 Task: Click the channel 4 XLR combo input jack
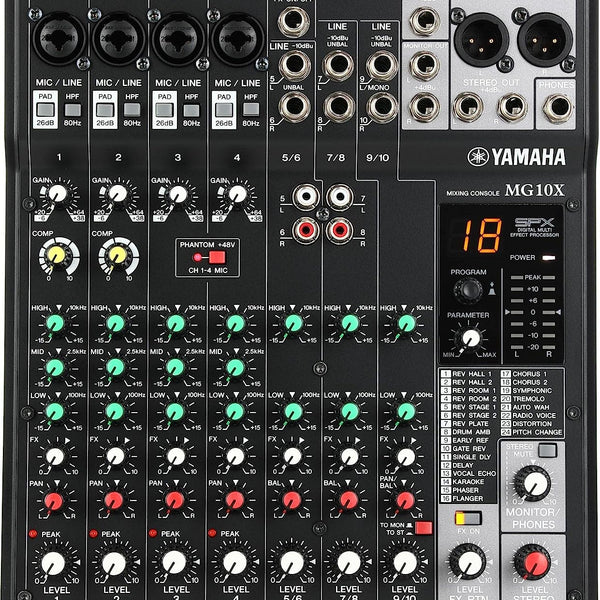coord(238,39)
